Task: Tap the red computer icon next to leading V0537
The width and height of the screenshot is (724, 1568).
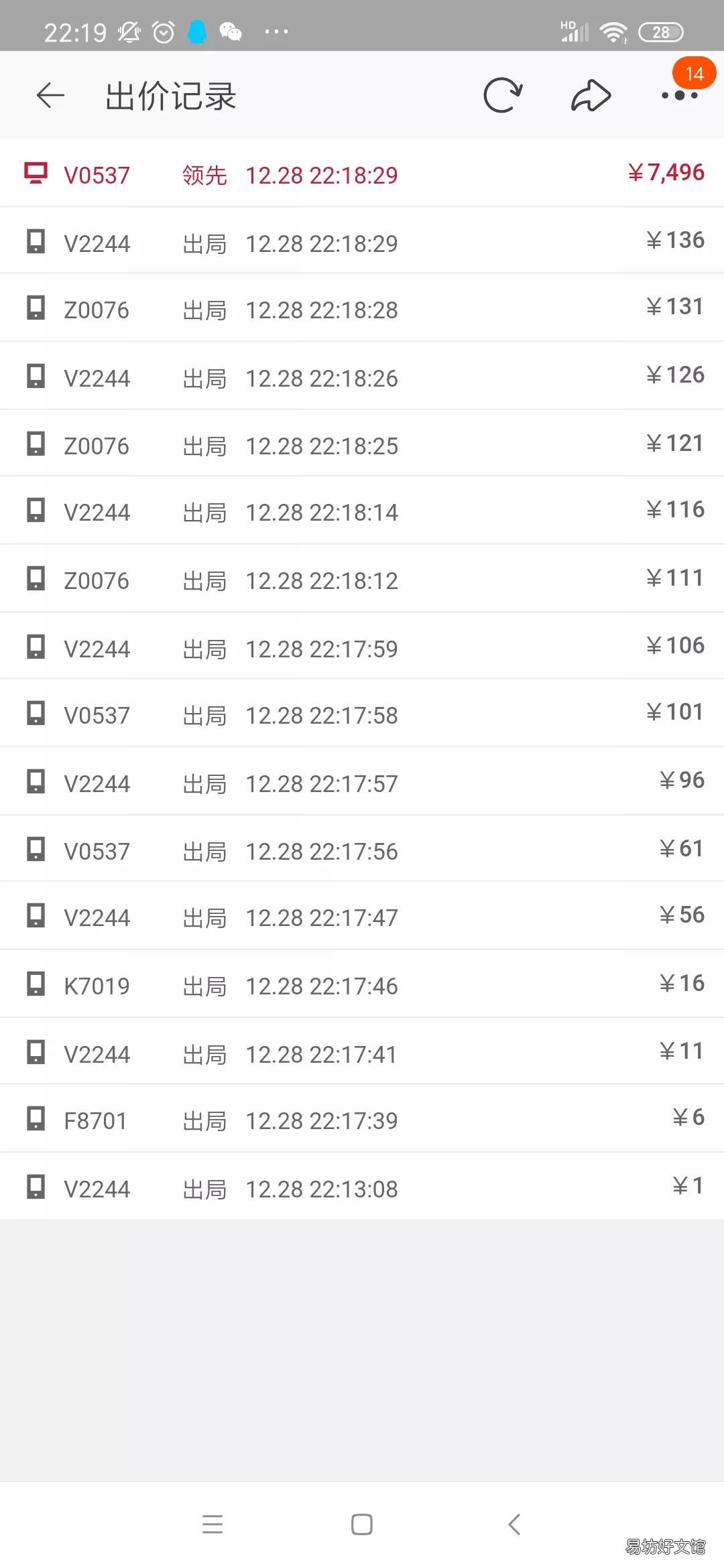Action: coord(36,173)
